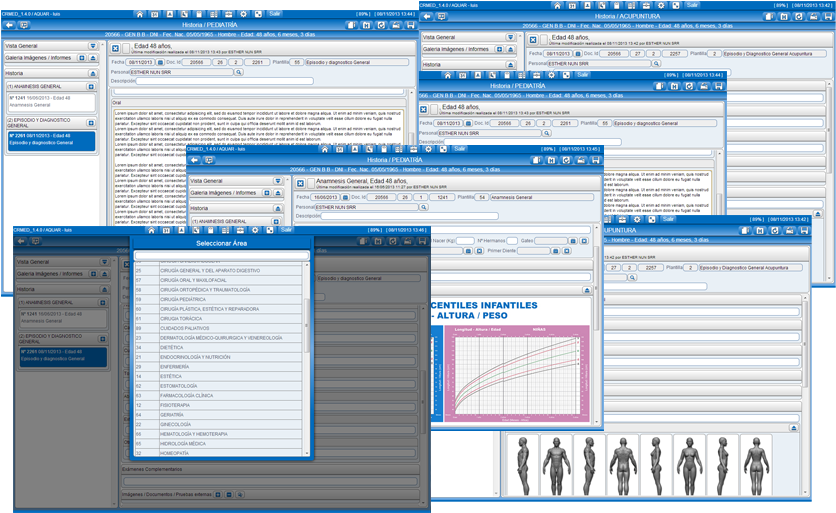Image resolution: width=836 pixels, height=513 pixels.
Task: Tick checkbox beside Edad 48 años in top-left window
Action: 126,49
